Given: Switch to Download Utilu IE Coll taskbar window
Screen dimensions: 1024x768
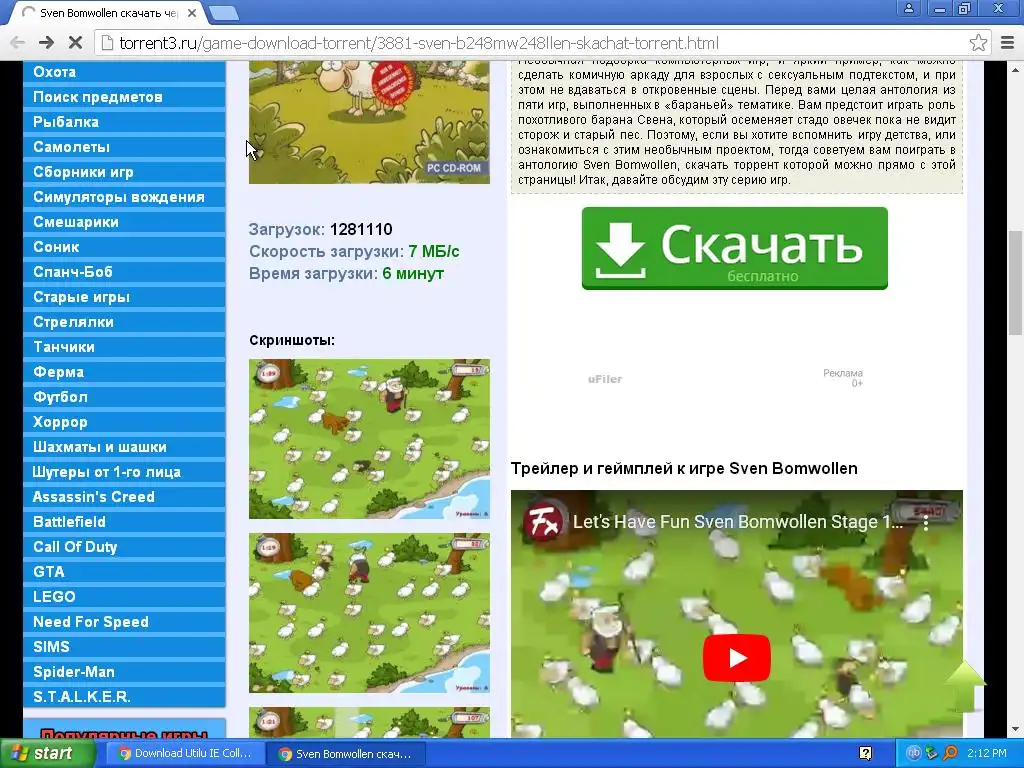Looking at the screenshot, I should pos(185,754).
